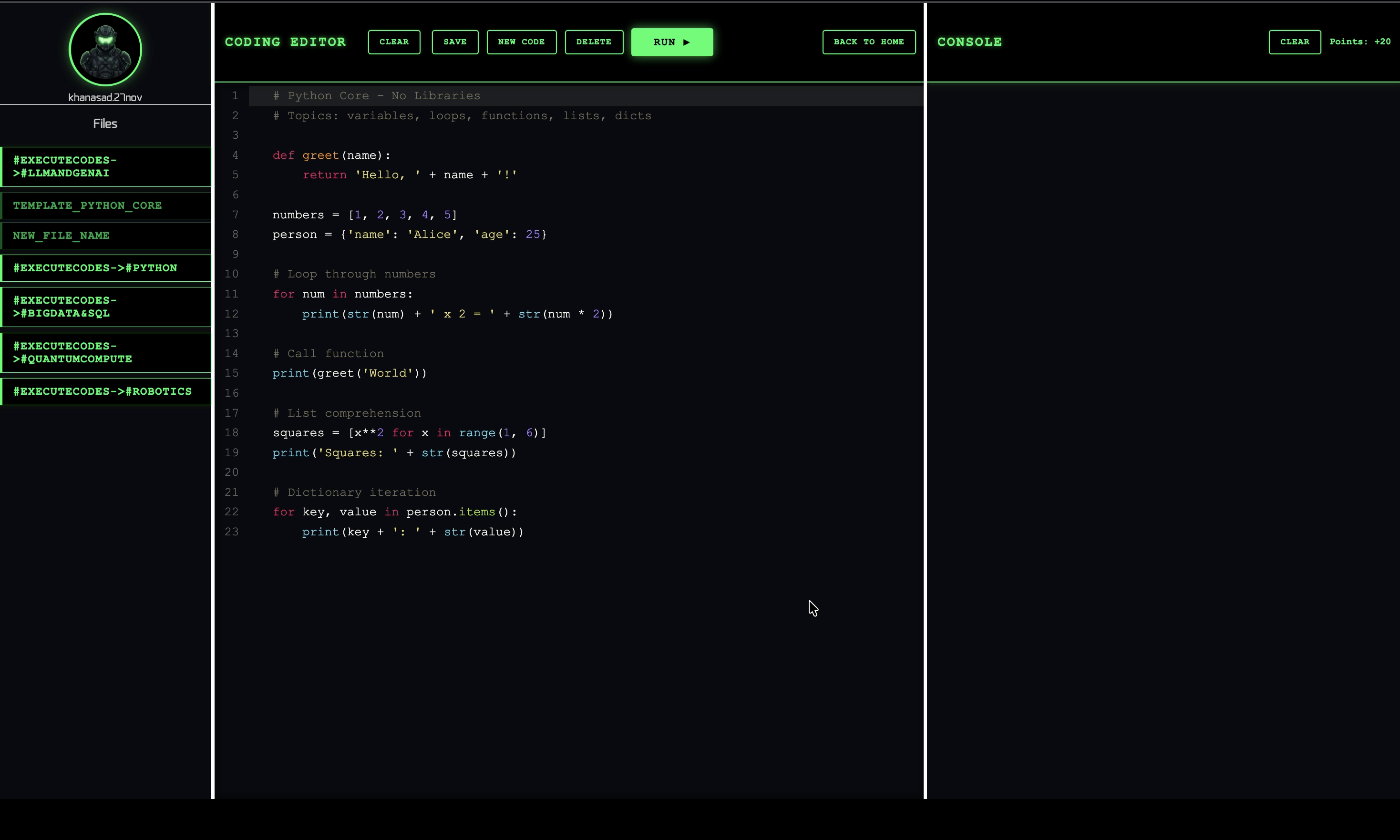This screenshot has height=840, width=1400.
Task: Click the print(key + ': ' line
Action: (x=413, y=532)
